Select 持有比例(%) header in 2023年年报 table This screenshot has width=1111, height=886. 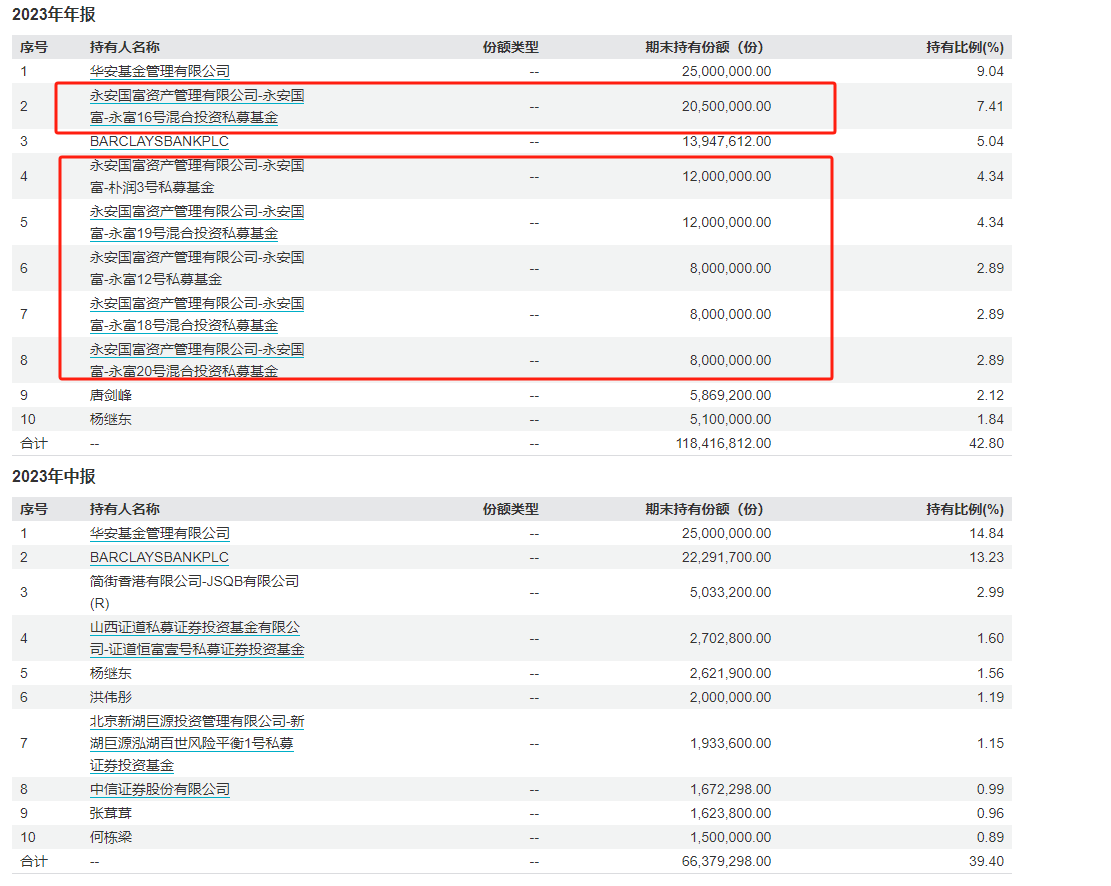tap(965, 47)
